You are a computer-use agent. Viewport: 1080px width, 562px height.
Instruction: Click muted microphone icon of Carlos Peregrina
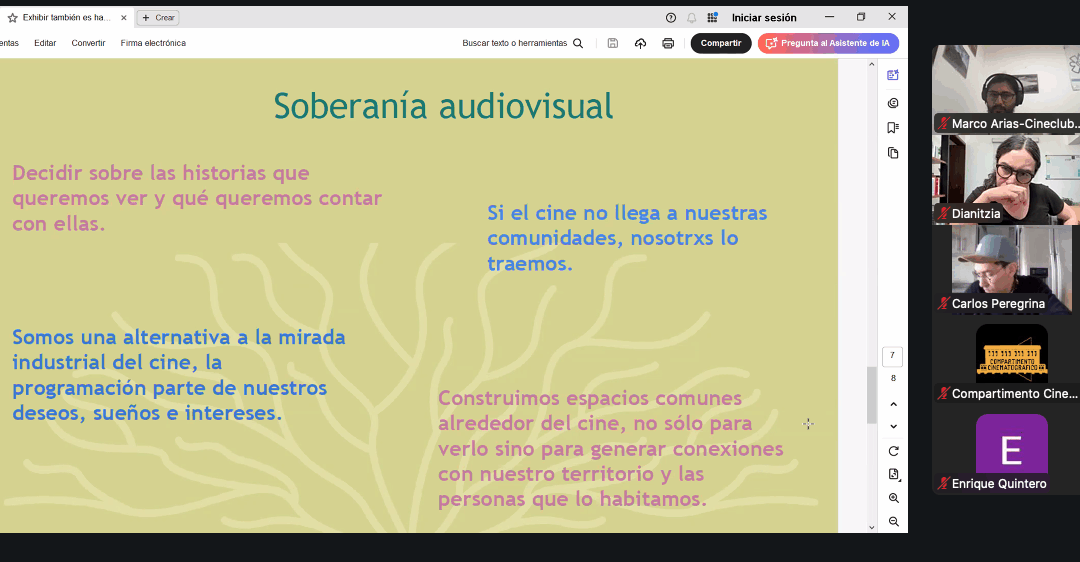pyautogui.click(x=944, y=304)
